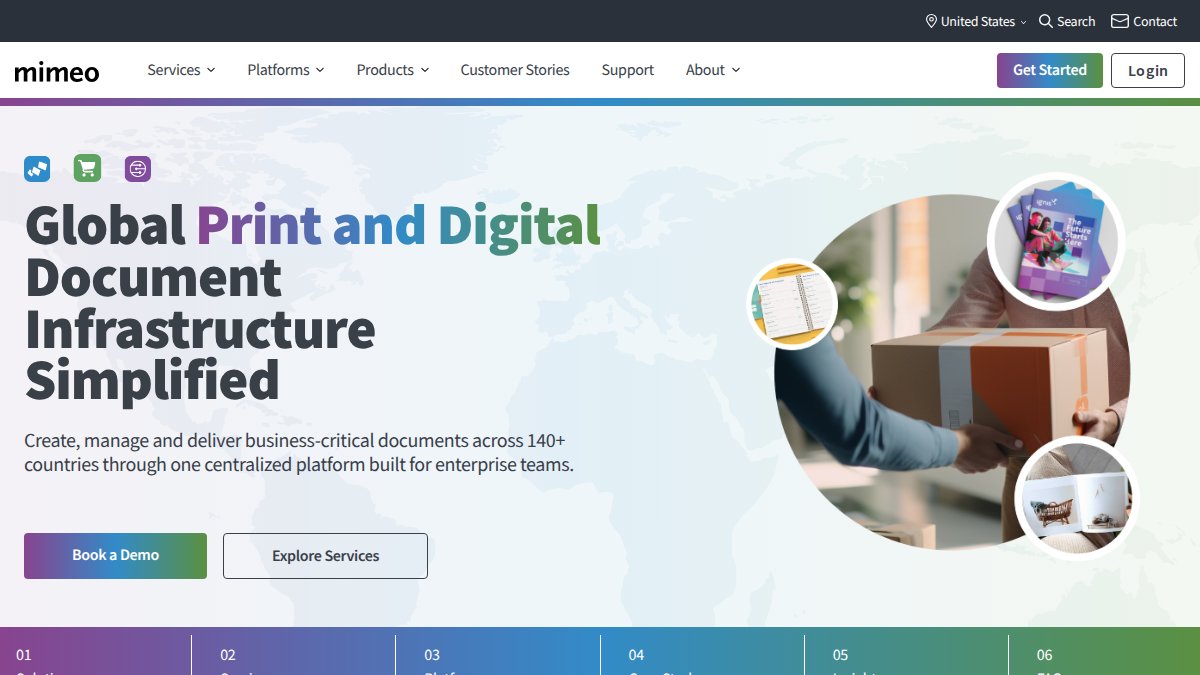The image size is (1200, 675).
Task: Click the purple arrows-in-circle icon
Action: pos(138,169)
